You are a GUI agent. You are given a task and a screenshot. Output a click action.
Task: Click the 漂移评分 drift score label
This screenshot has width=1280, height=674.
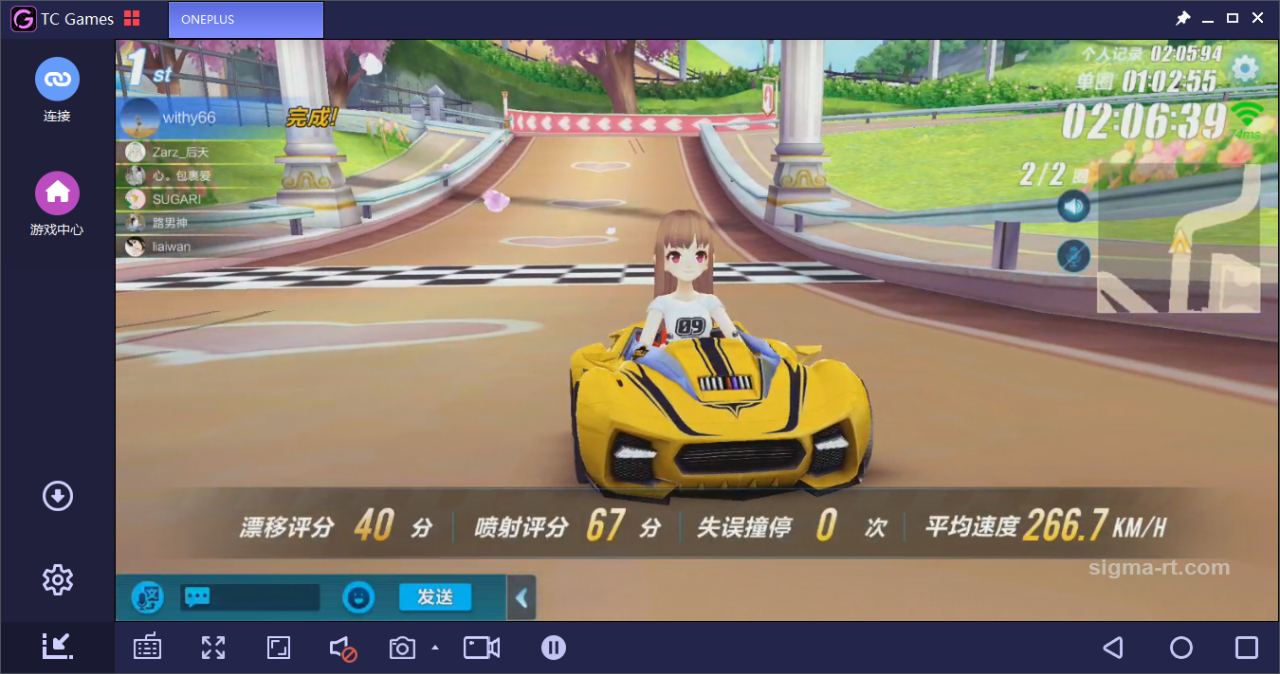(286, 527)
